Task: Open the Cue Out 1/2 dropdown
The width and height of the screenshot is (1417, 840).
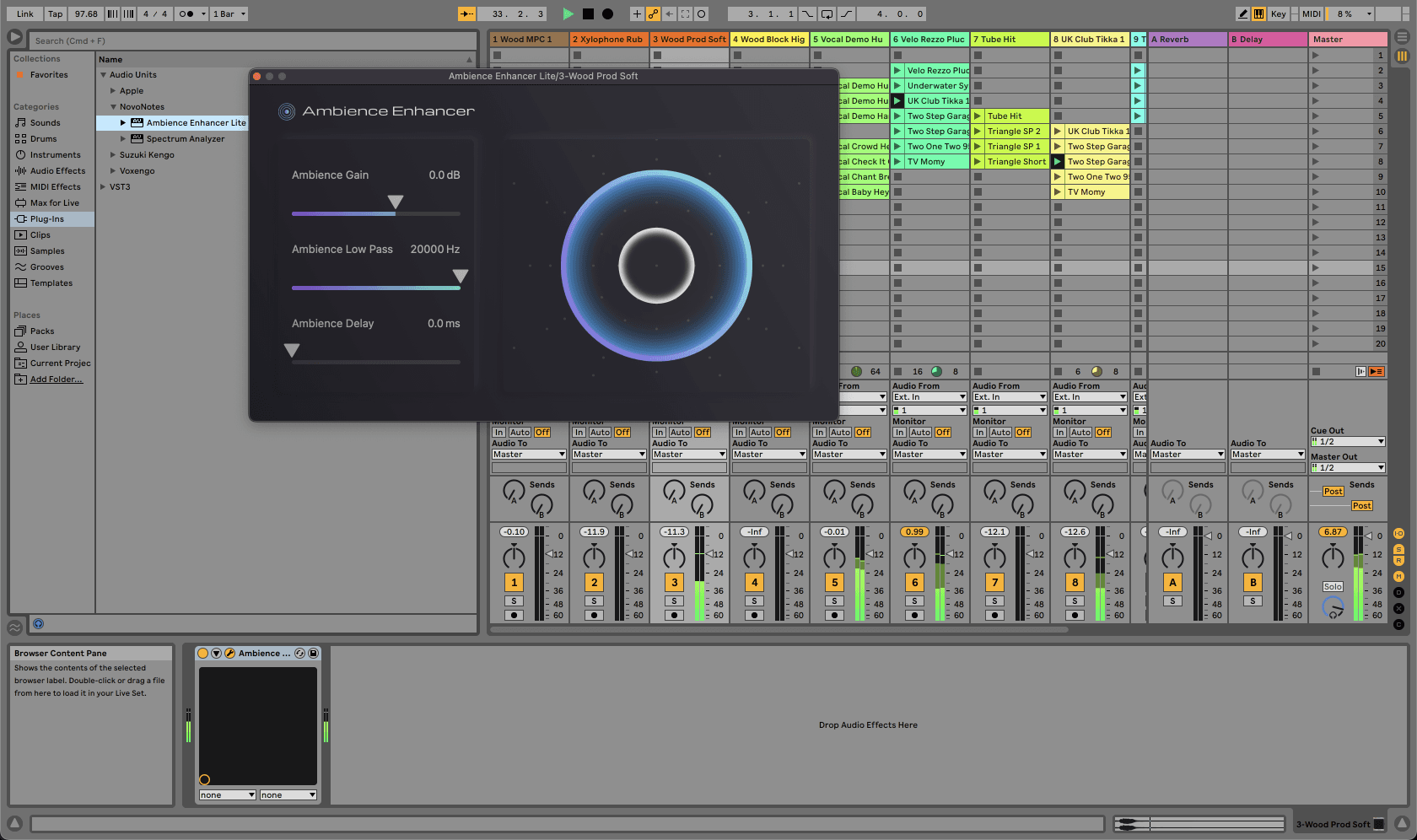Action: (x=1348, y=441)
